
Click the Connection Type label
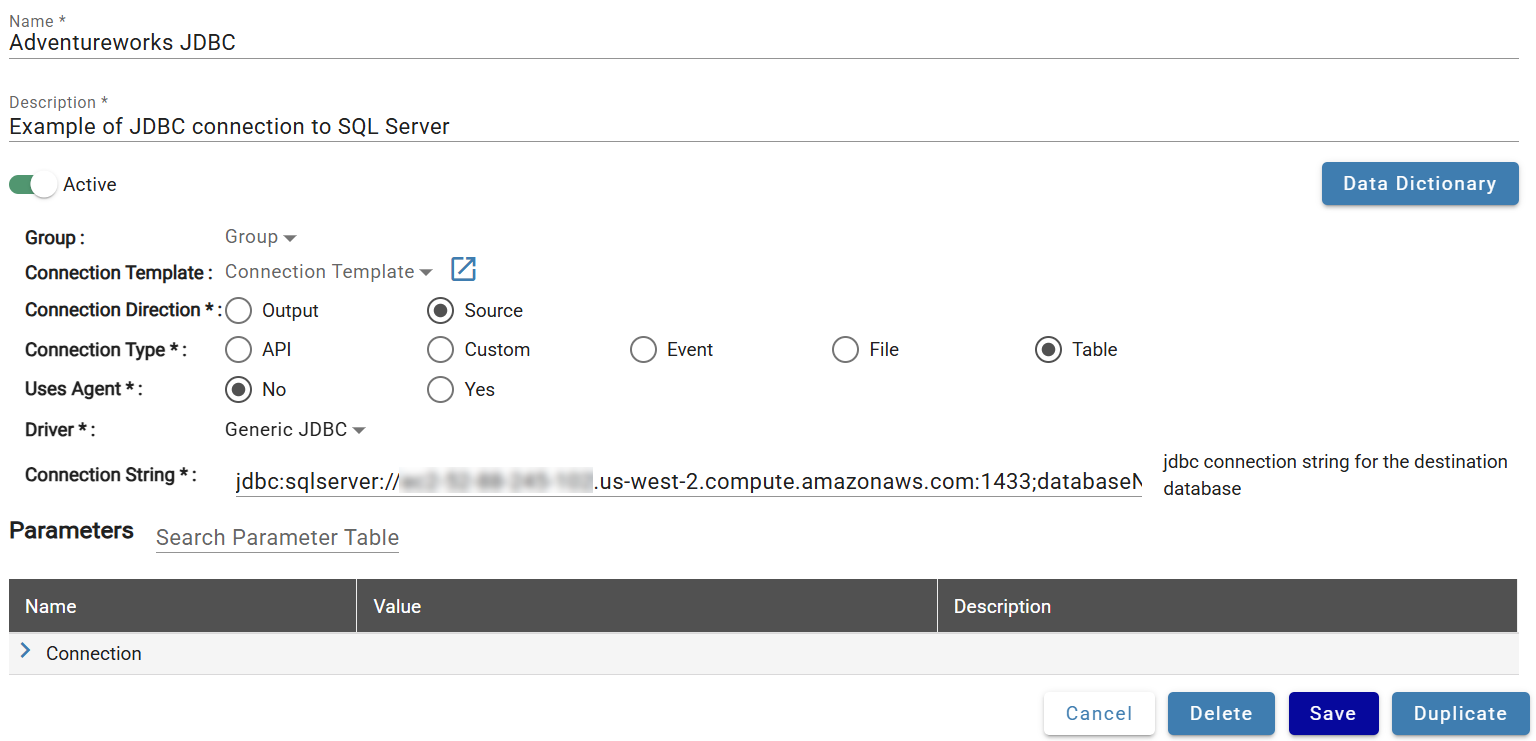[x=106, y=350]
